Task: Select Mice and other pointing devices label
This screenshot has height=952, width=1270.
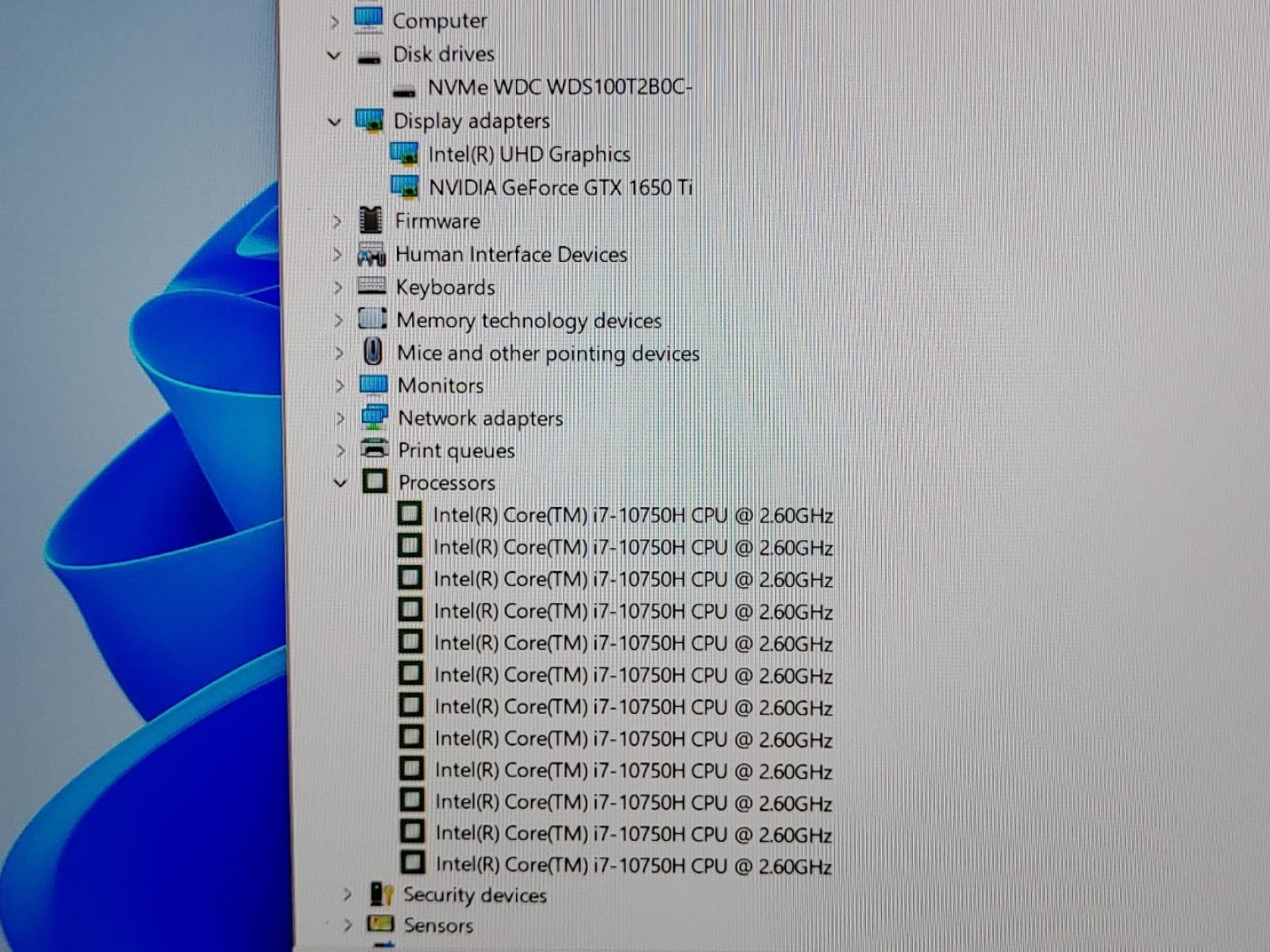Action: [x=548, y=353]
